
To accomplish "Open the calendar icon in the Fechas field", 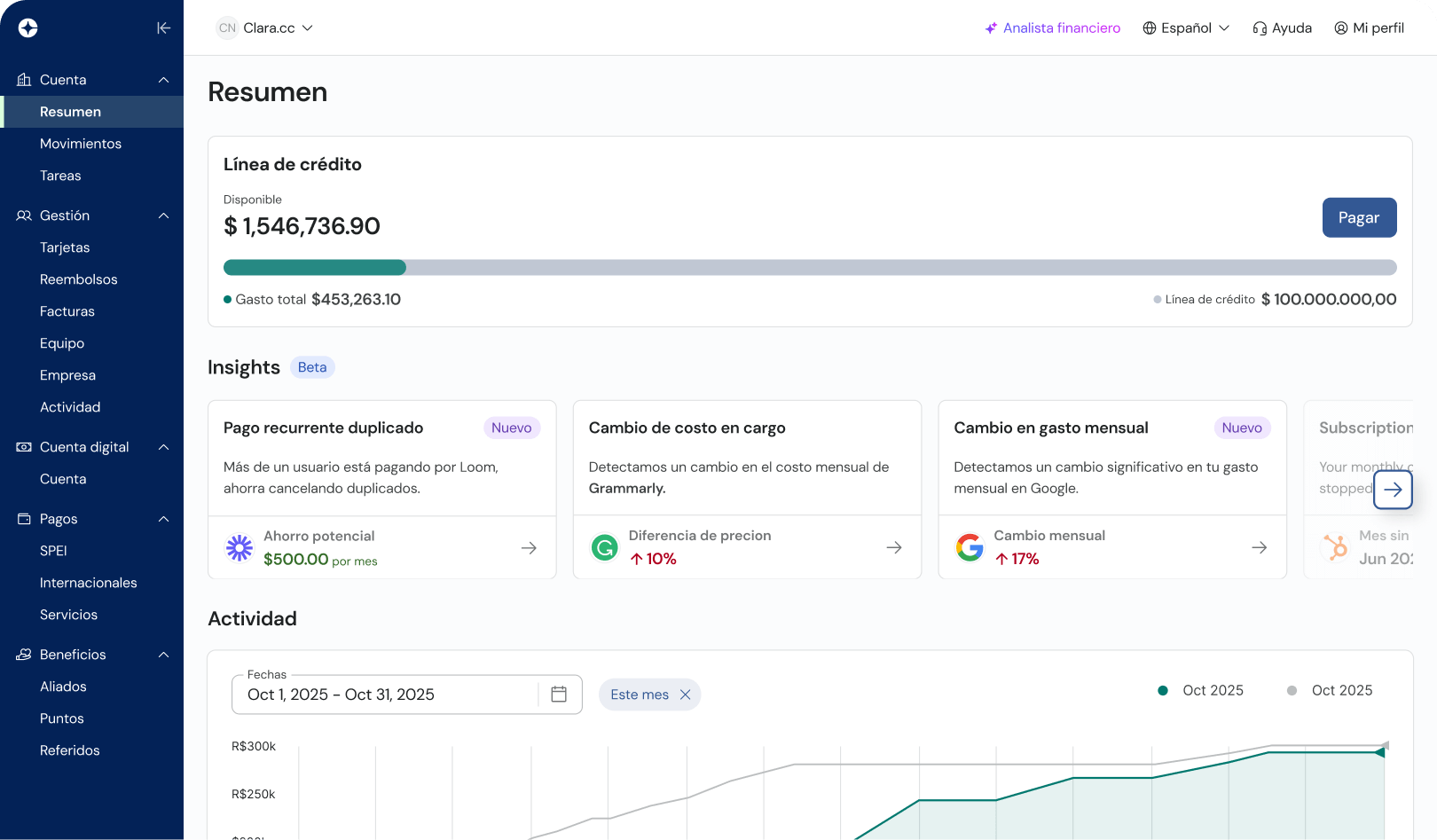I will click(559, 695).
